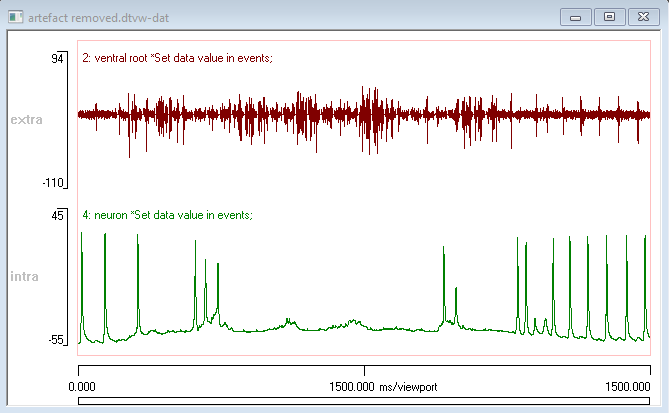The height and width of the screenshot is (413, 669).
Task: Click the dark red ventral root trace
Action: click(x=300, y=115)
